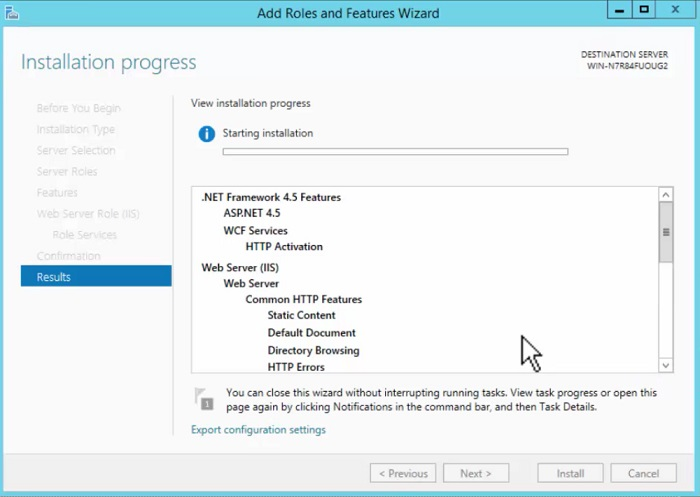Select .NET Framework 4.5 Features entry

pyautogui.click(x=271, y=197)
